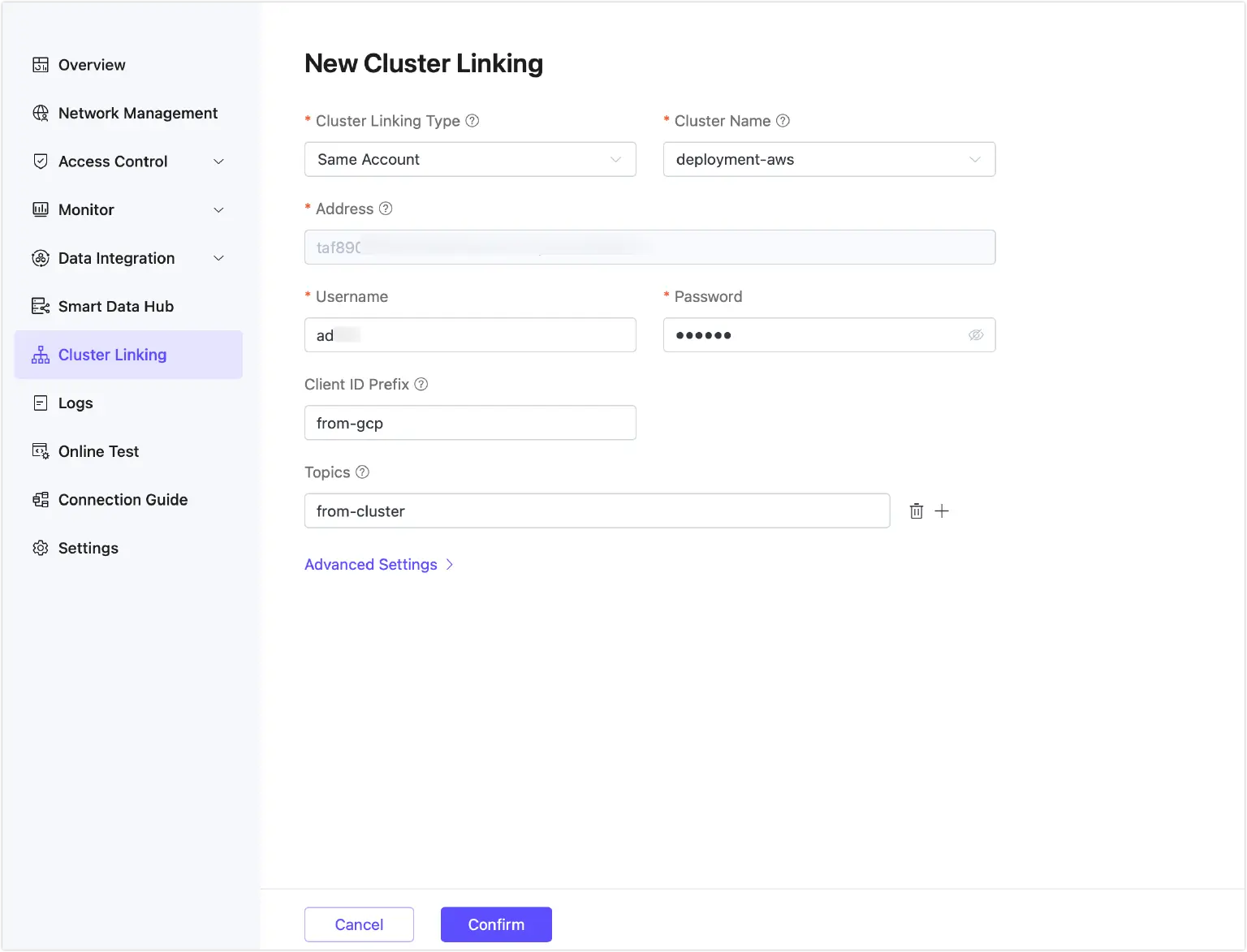This screenshot has height=952, width=1247.
Task: Open the Cluster Name dropdown
Action: click(x=829, y=160)
